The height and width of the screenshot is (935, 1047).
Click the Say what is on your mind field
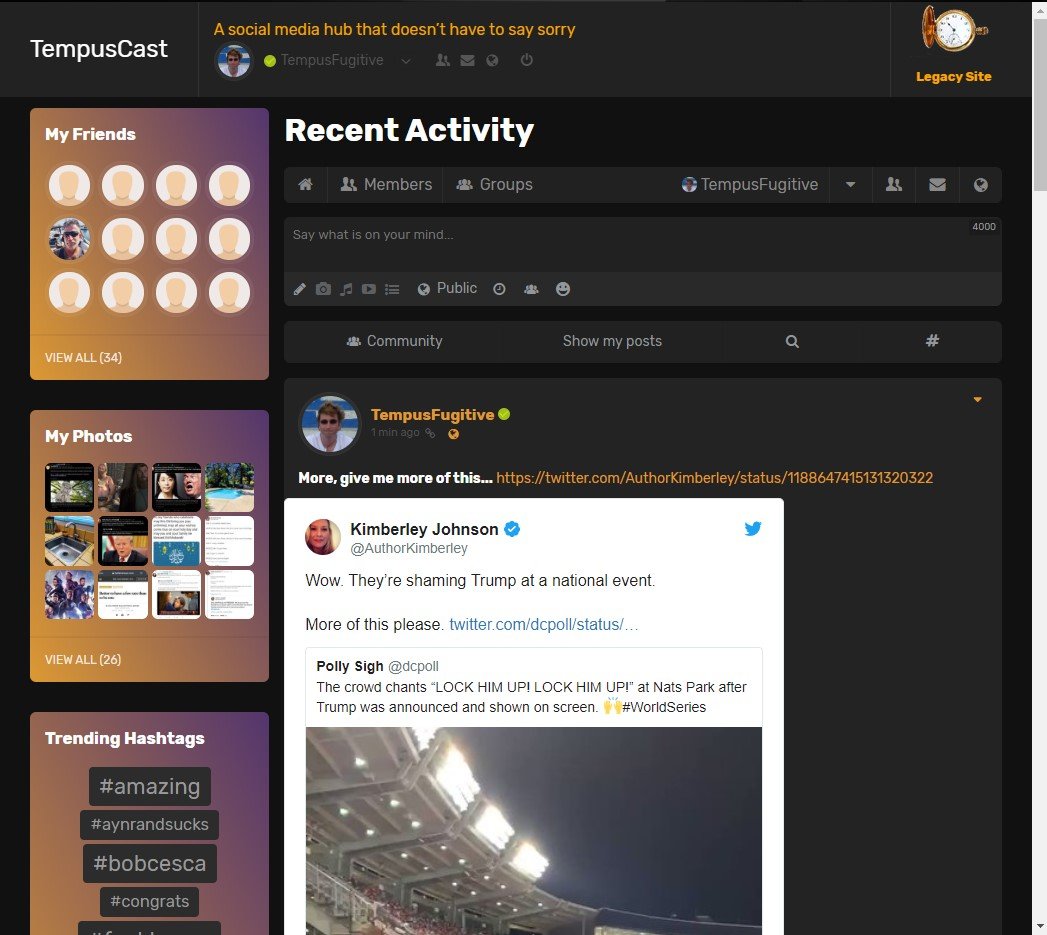pos(642,244)
